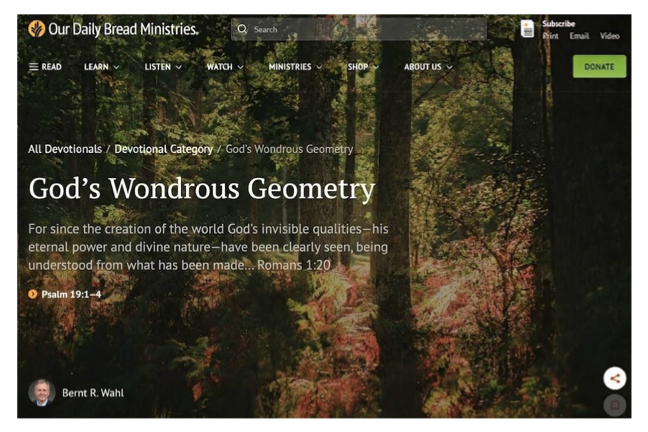Screen dimensions: 648x432
Task: Click the orange arrow icon beside Psalm 19:1–4
Action: point(33,294)
